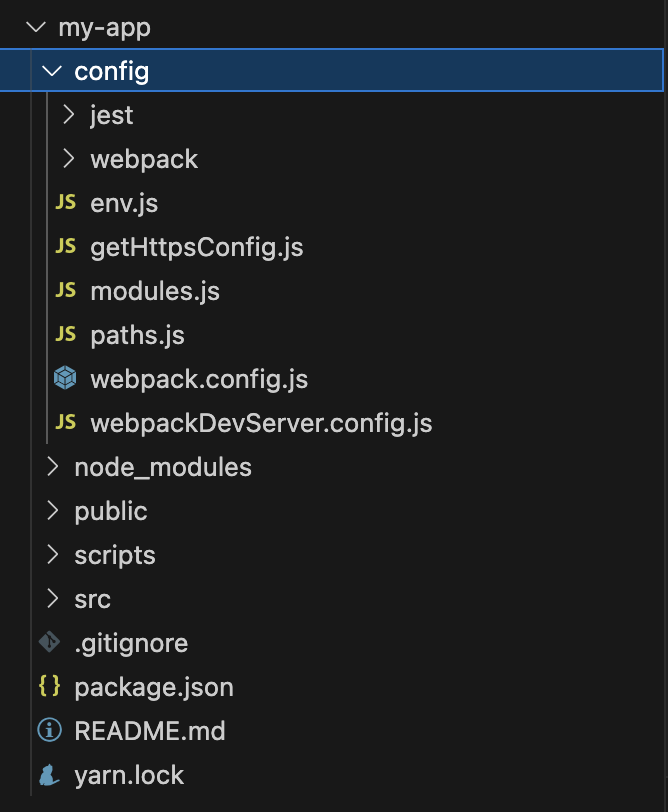The height and width of the screenshot is (812, 668).
Task: Click the yarn cat icon beside yarn.lock
Action: click(x=49, y=775)
